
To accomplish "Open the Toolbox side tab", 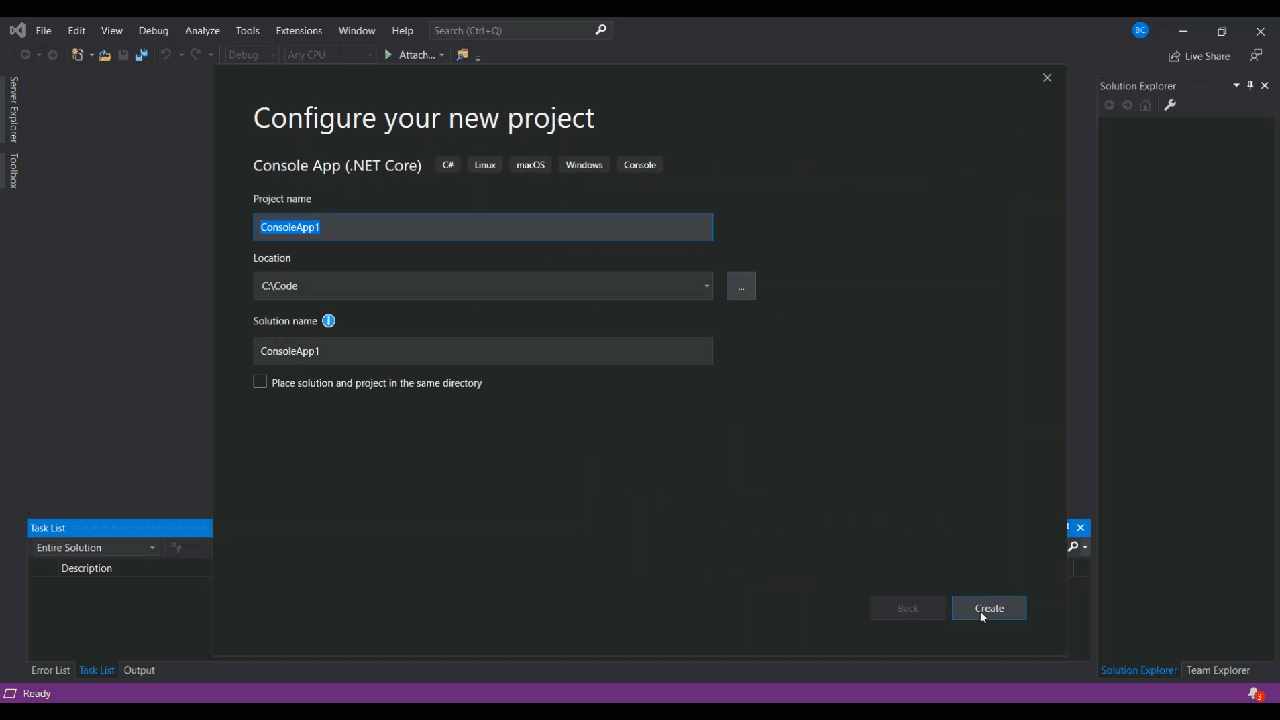I will pos(14,171).
